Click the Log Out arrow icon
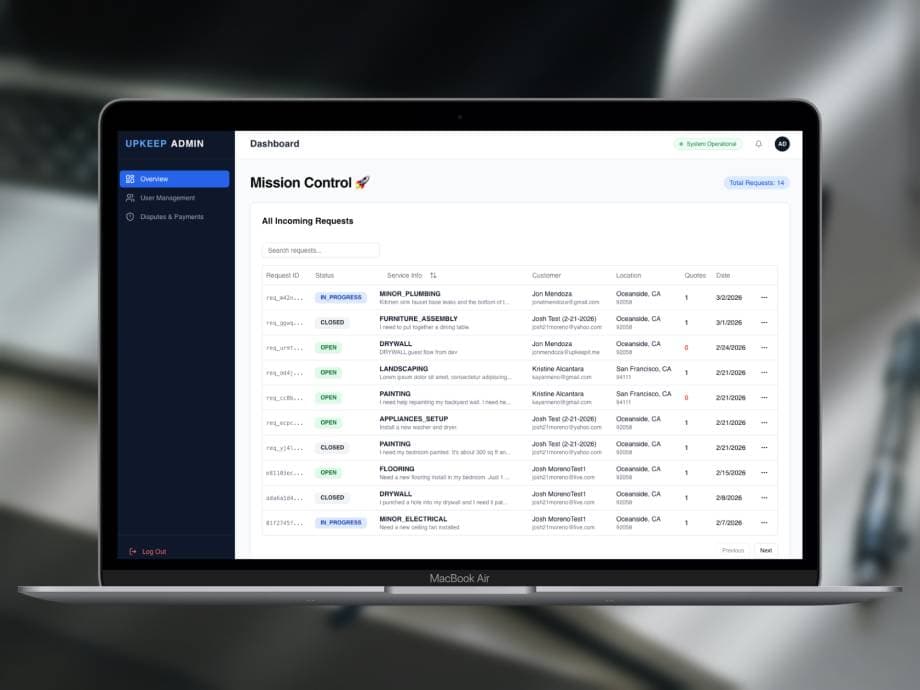This screenshot has width=920, height=690. click(131, 551)
